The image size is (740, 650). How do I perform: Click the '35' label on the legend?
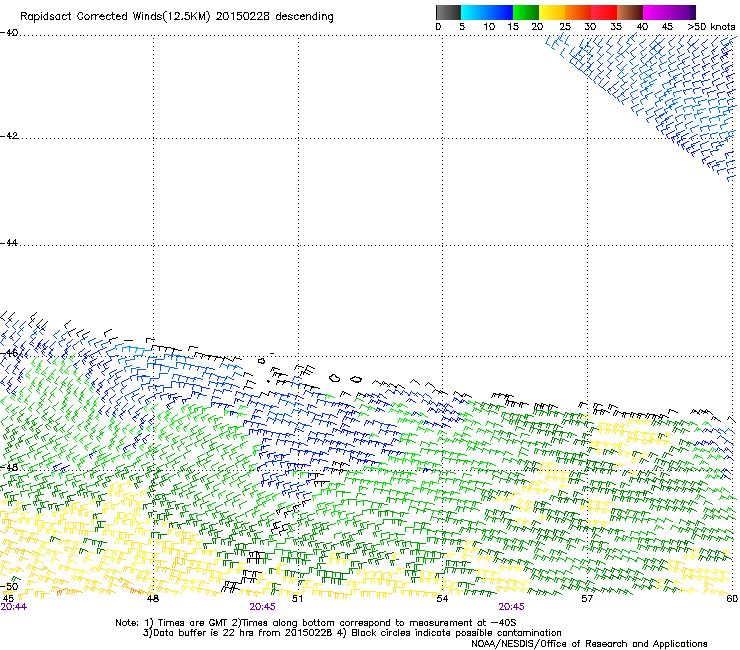pyautogui.click(x=616, y=27)
